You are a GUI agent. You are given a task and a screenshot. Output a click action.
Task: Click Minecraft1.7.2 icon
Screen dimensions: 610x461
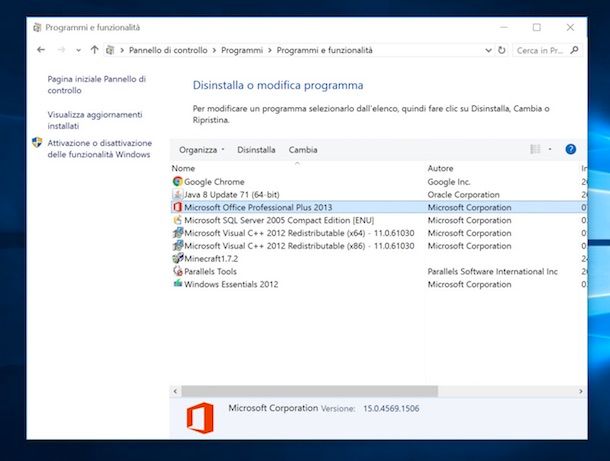[178, 258]
